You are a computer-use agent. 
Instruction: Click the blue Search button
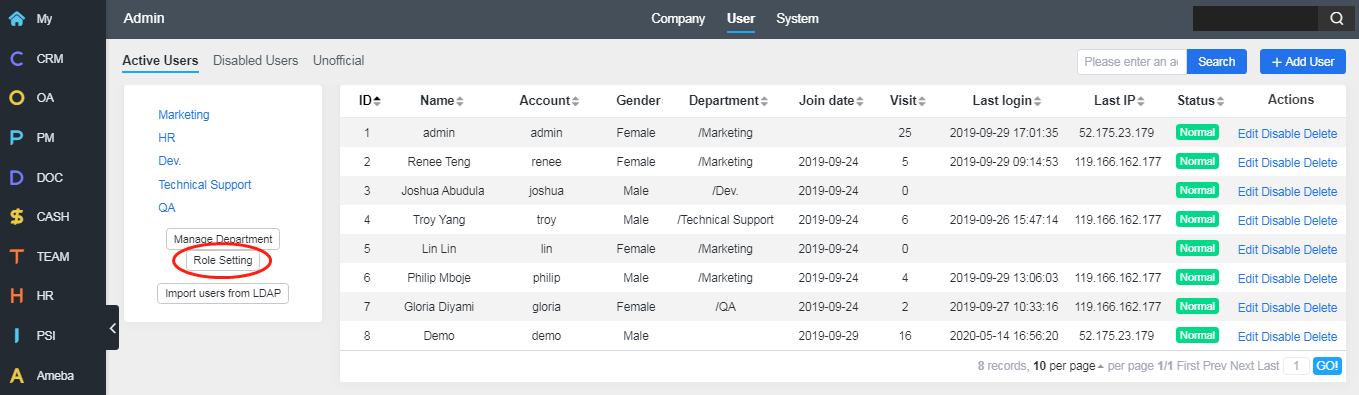click(1217, 62)
